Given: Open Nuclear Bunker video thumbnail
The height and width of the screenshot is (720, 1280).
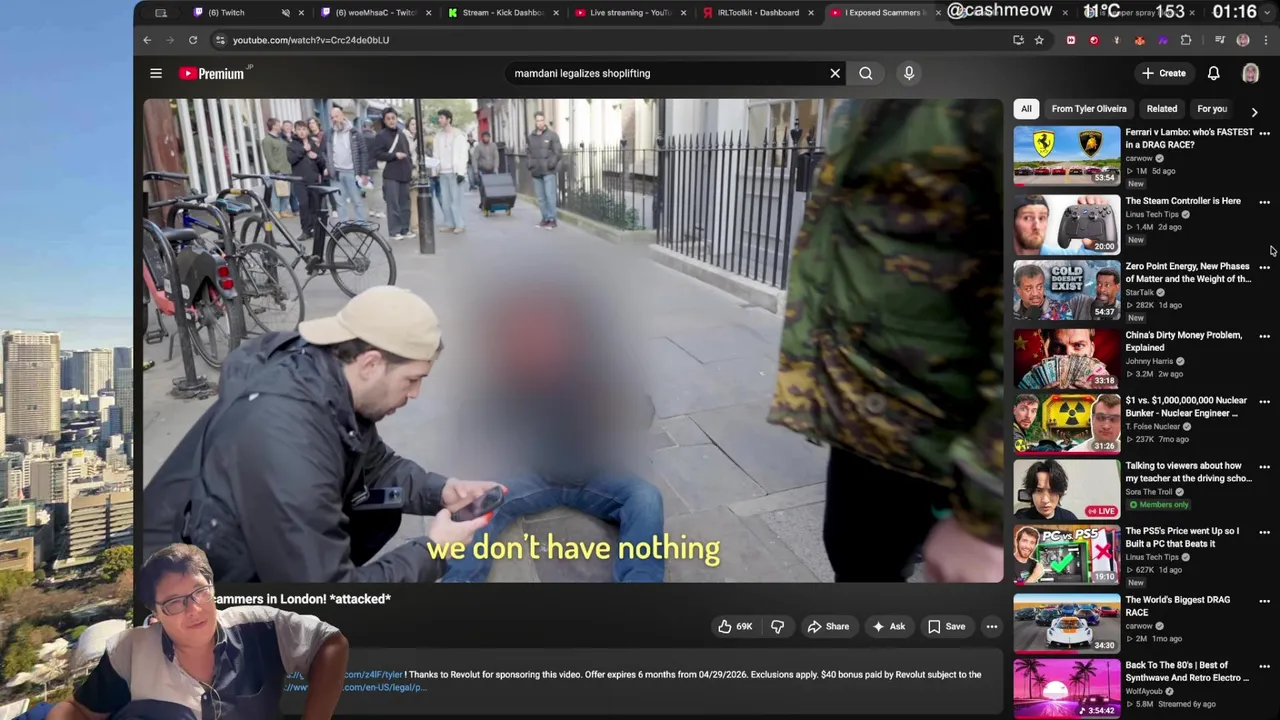Looking at the screenshot, I should [x=1067, y=423].
